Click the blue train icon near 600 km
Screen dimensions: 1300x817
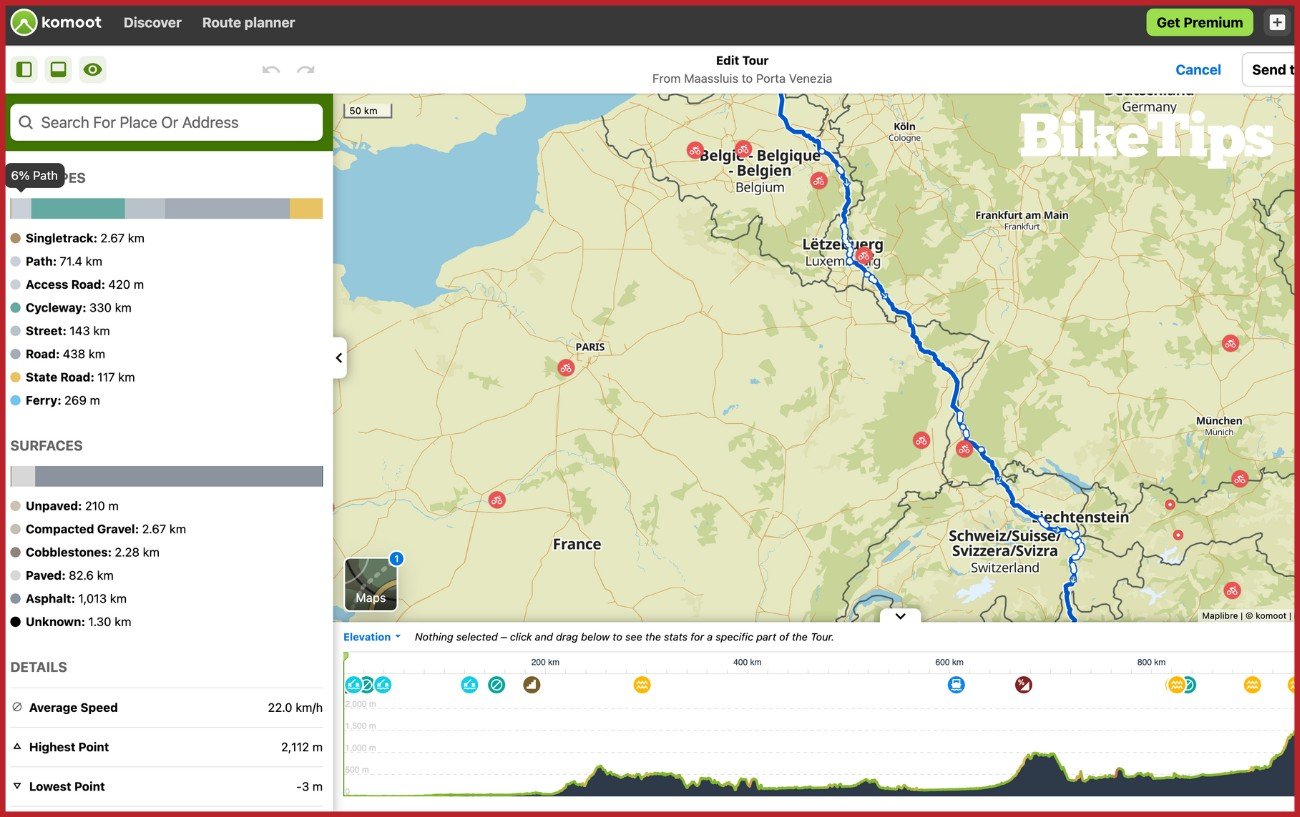956,685
